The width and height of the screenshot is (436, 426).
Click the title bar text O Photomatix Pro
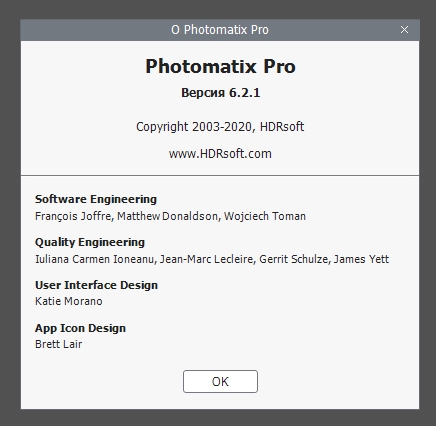click(220, 30)
